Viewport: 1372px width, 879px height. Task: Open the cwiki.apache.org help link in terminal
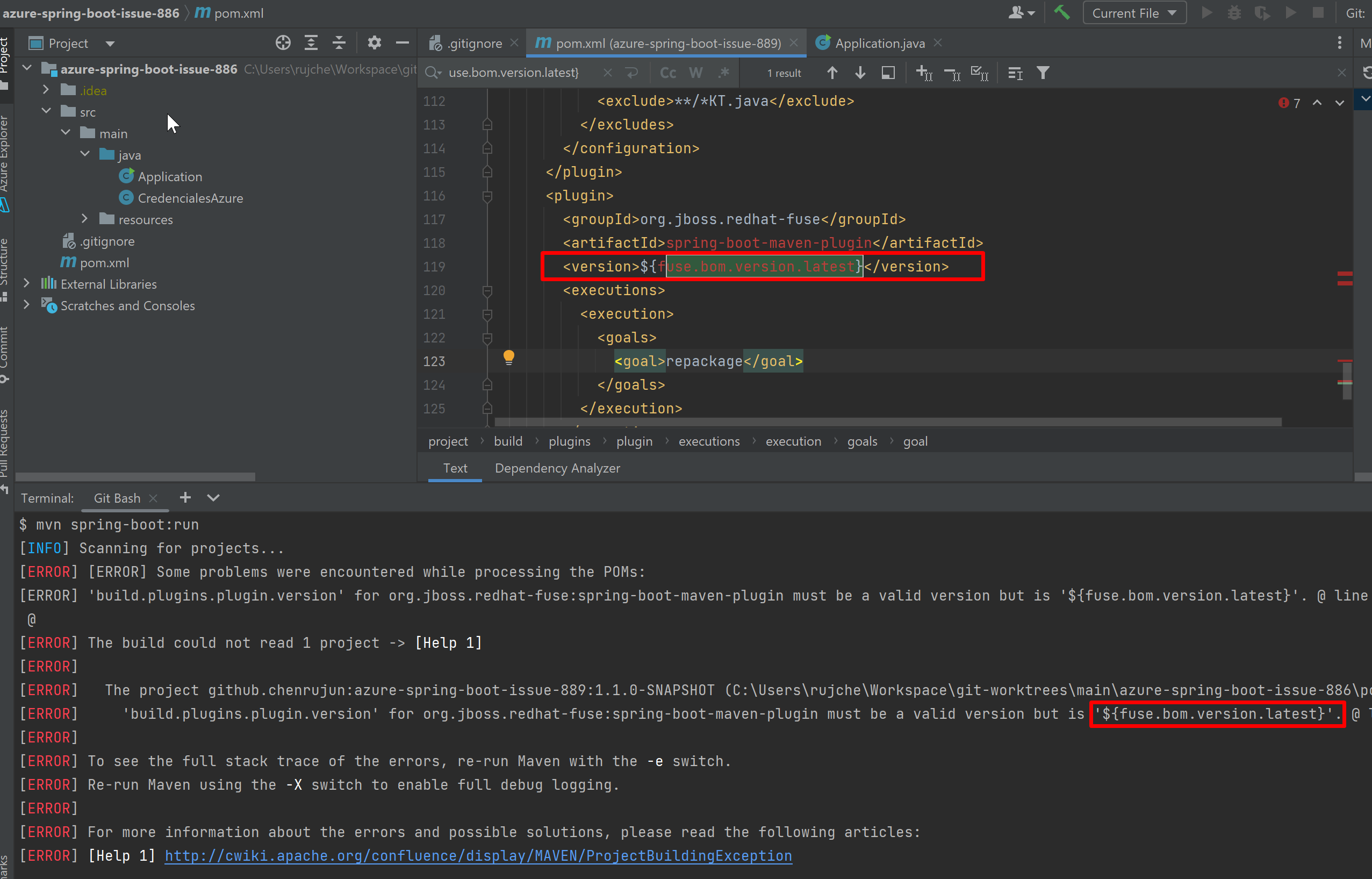(478, 855)
